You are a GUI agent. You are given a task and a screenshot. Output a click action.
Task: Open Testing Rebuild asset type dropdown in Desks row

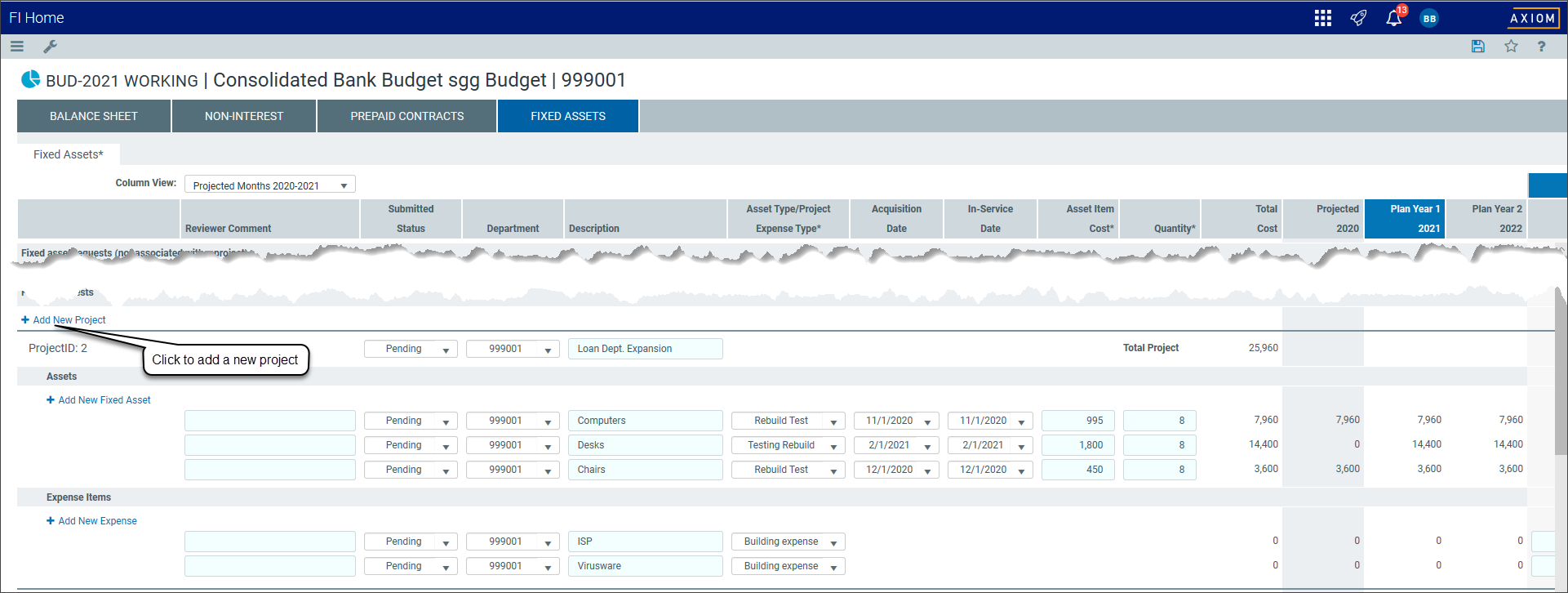(788, 445)
